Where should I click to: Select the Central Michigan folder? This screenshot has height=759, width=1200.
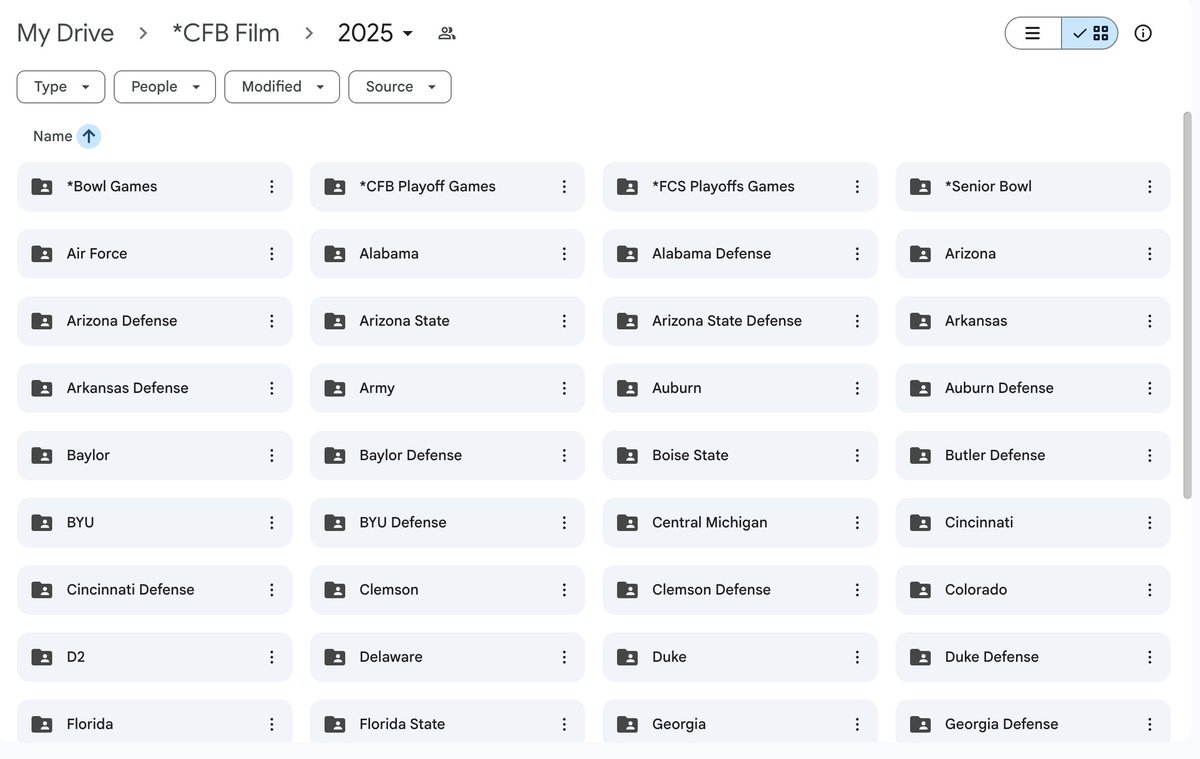[740, 522]
